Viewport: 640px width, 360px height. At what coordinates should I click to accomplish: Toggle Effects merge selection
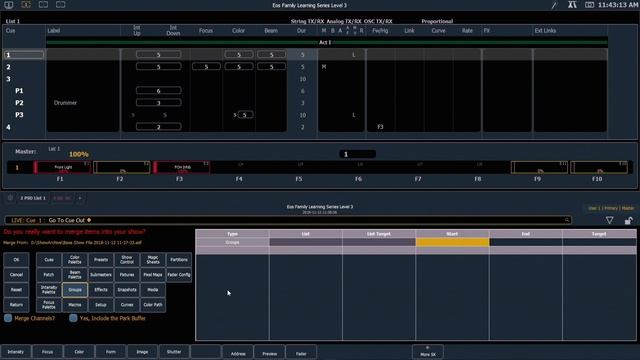[101, 290]
